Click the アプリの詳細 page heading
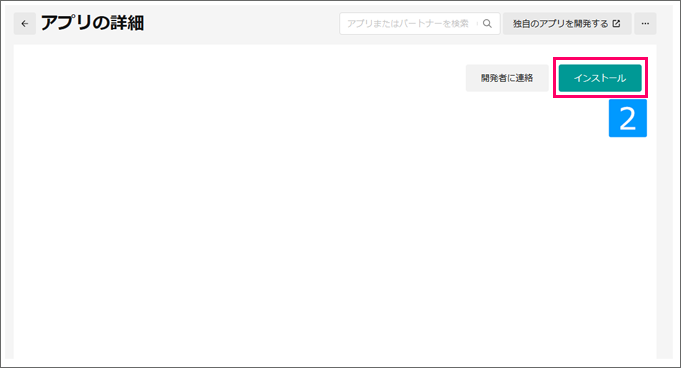Viewport: 681px width, 368px height. click(92, 23)
